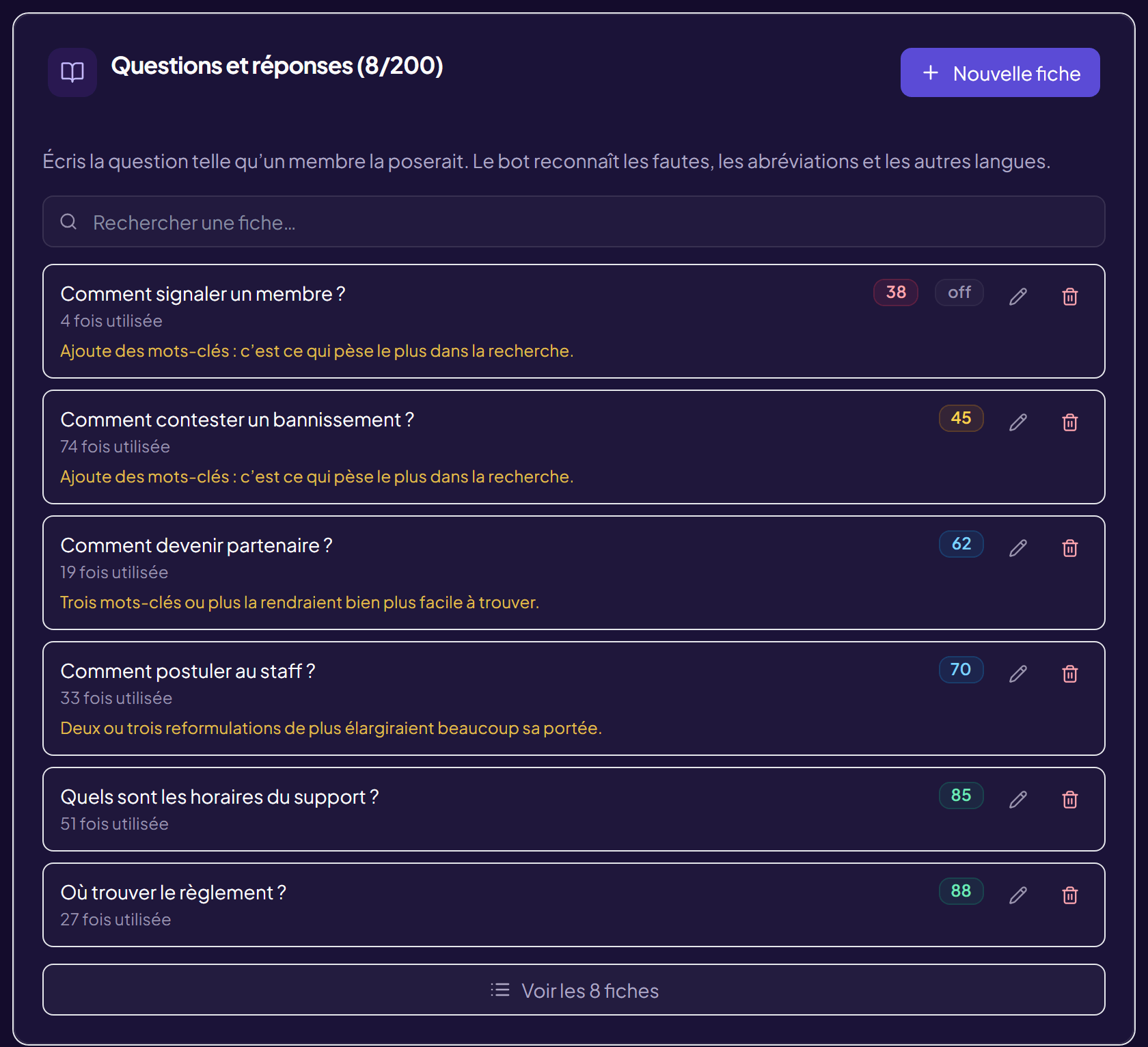The width and height of the screenshot is (1148, 1047).
Task: Click score badge 62 on the partenaire card
Action: click(961, 544)
